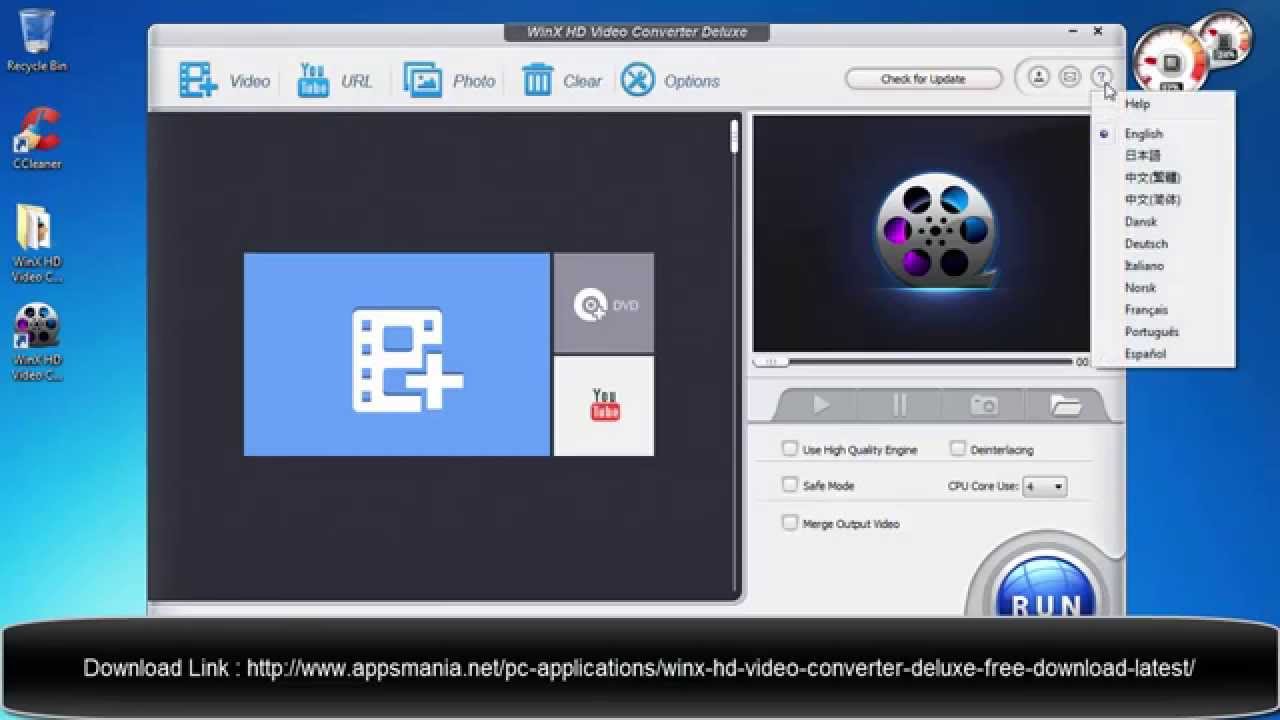Open Recycle Bin desktop icon

[x=37, y=41]
